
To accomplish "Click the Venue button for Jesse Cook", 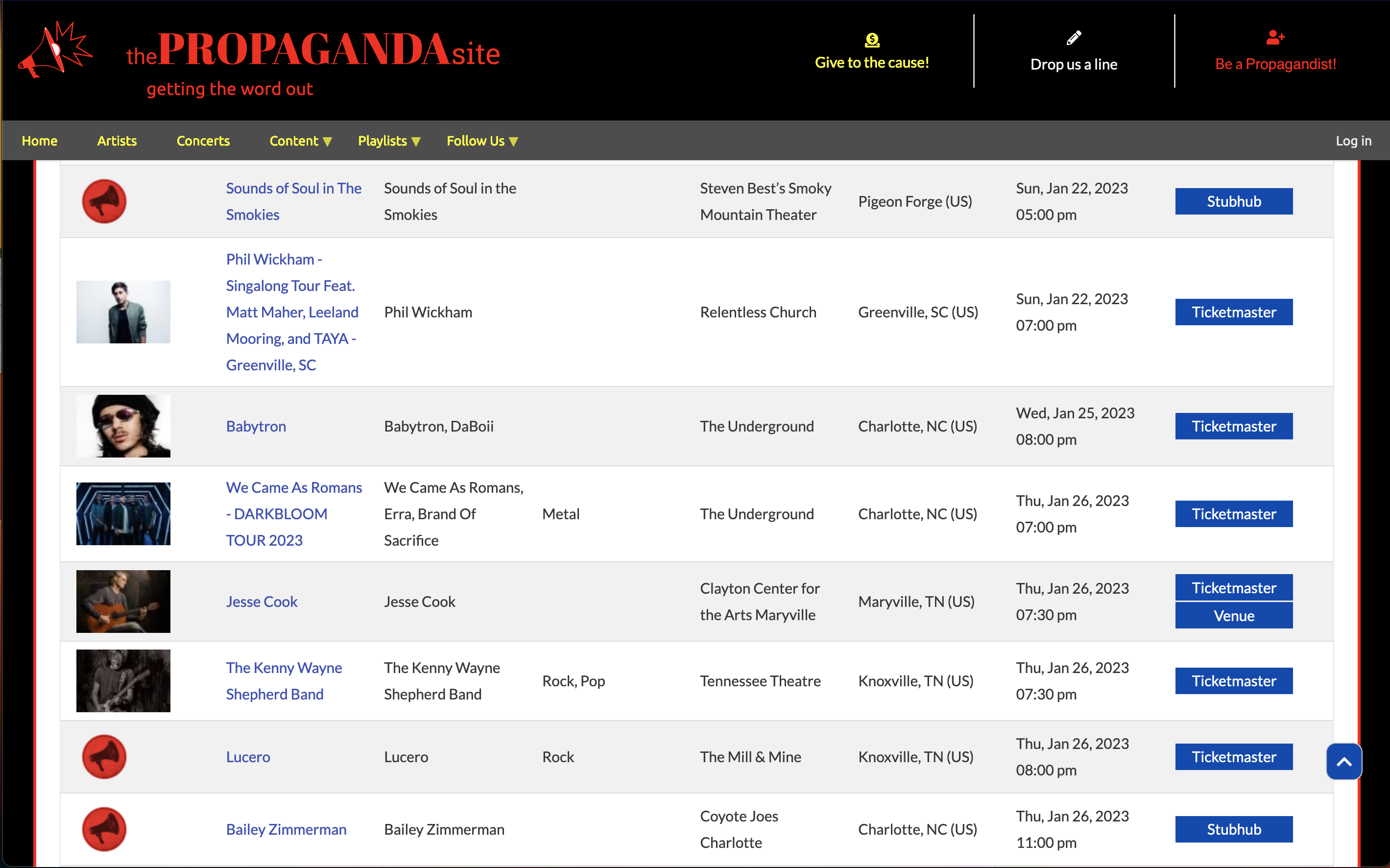I will click(x=1233, y=615).
